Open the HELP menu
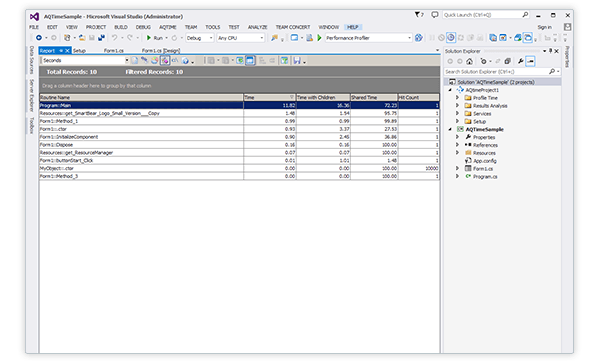This screenshot has width=600, height=363. [352, 27]
